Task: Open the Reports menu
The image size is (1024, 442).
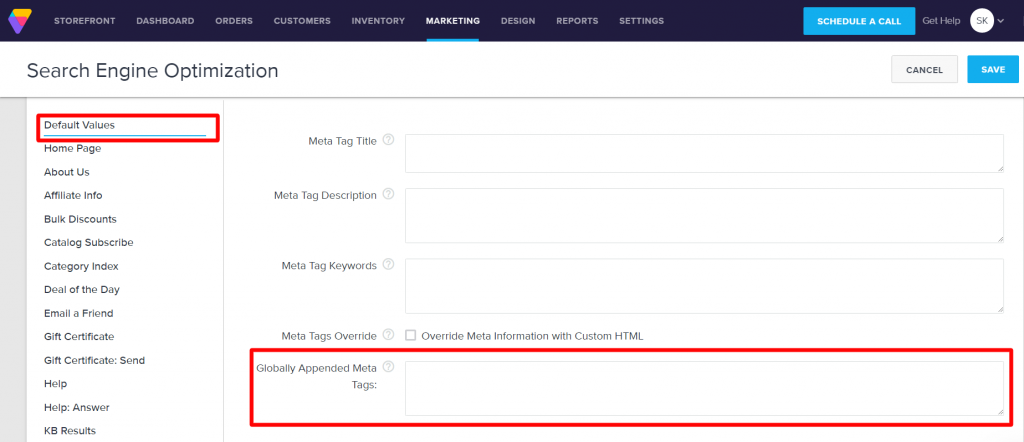Action: [x=577, y=21]
